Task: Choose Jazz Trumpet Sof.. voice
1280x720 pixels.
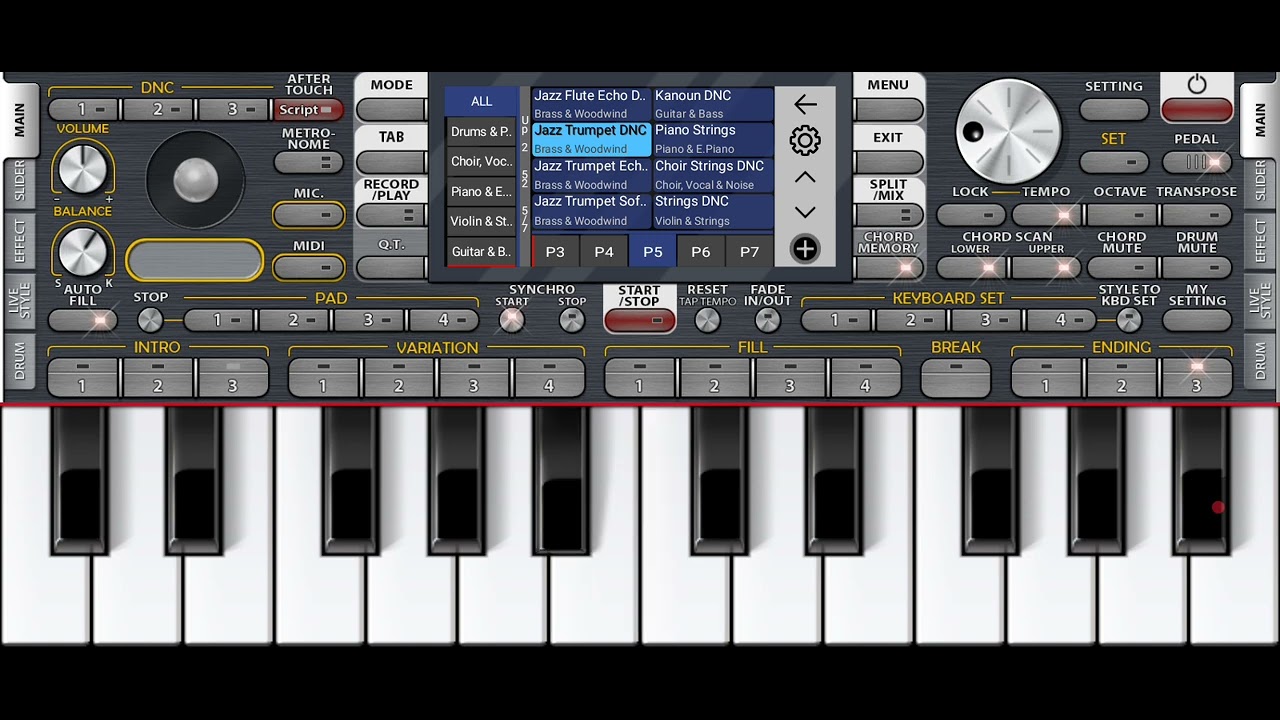Action: (x=591, y=211)
